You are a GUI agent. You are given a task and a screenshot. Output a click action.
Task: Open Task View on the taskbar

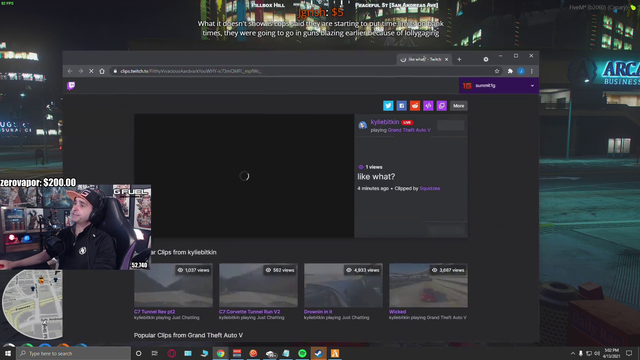[155, 353]
